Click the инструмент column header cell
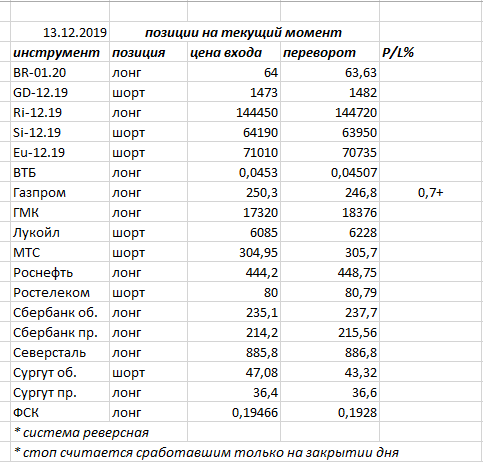Viewport: 483px width, 462px height. tap(60, 52)
